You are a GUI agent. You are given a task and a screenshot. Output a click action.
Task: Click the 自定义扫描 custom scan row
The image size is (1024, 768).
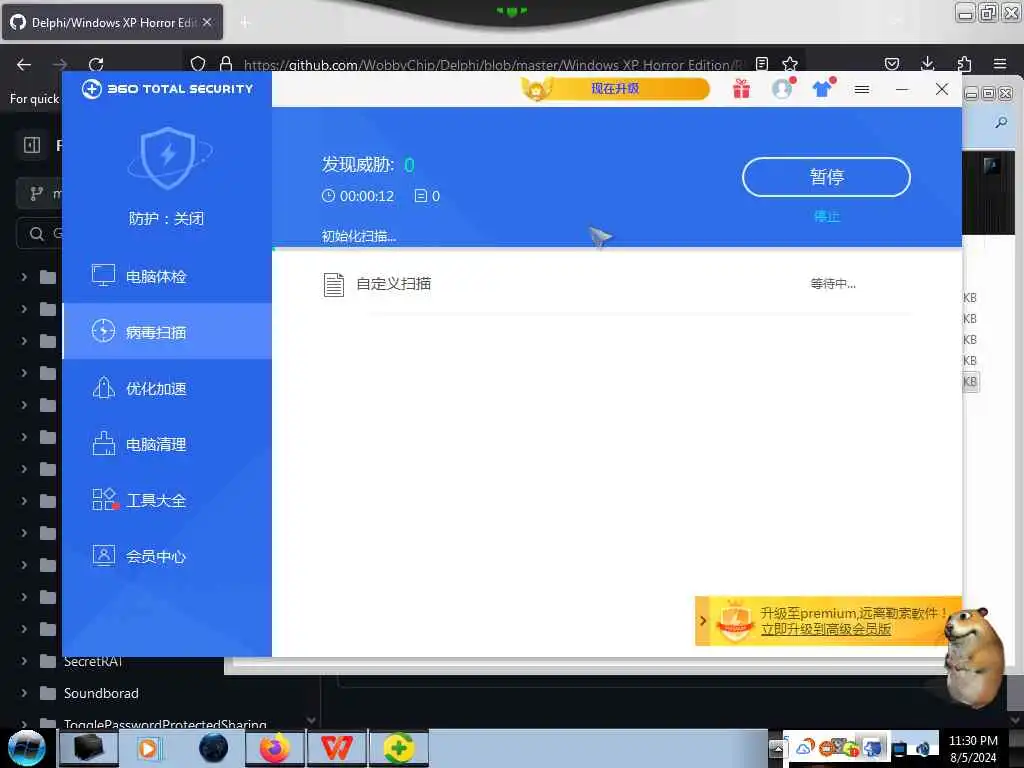(616, 284)
